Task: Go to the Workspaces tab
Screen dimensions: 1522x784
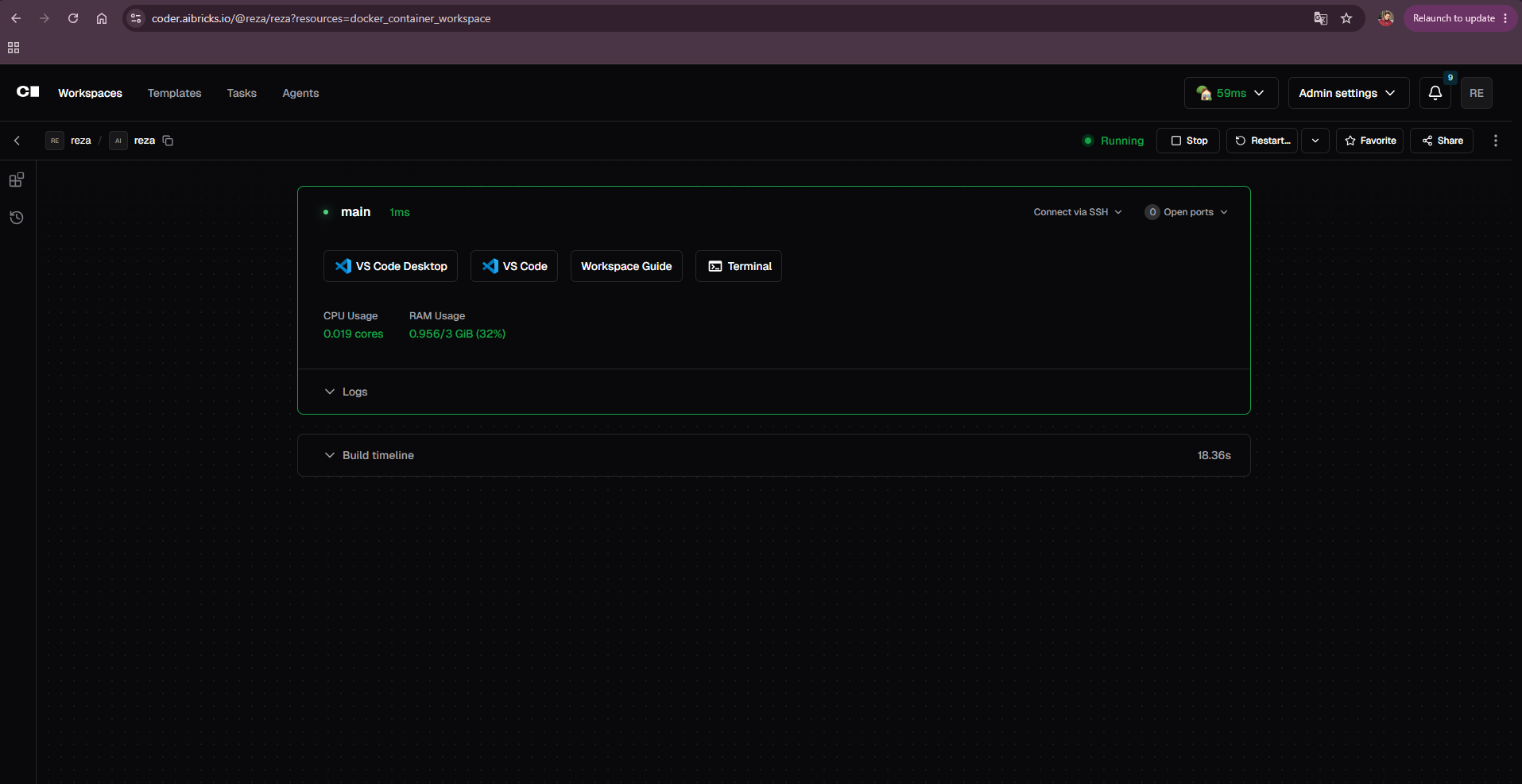Action: coord(90,93)
